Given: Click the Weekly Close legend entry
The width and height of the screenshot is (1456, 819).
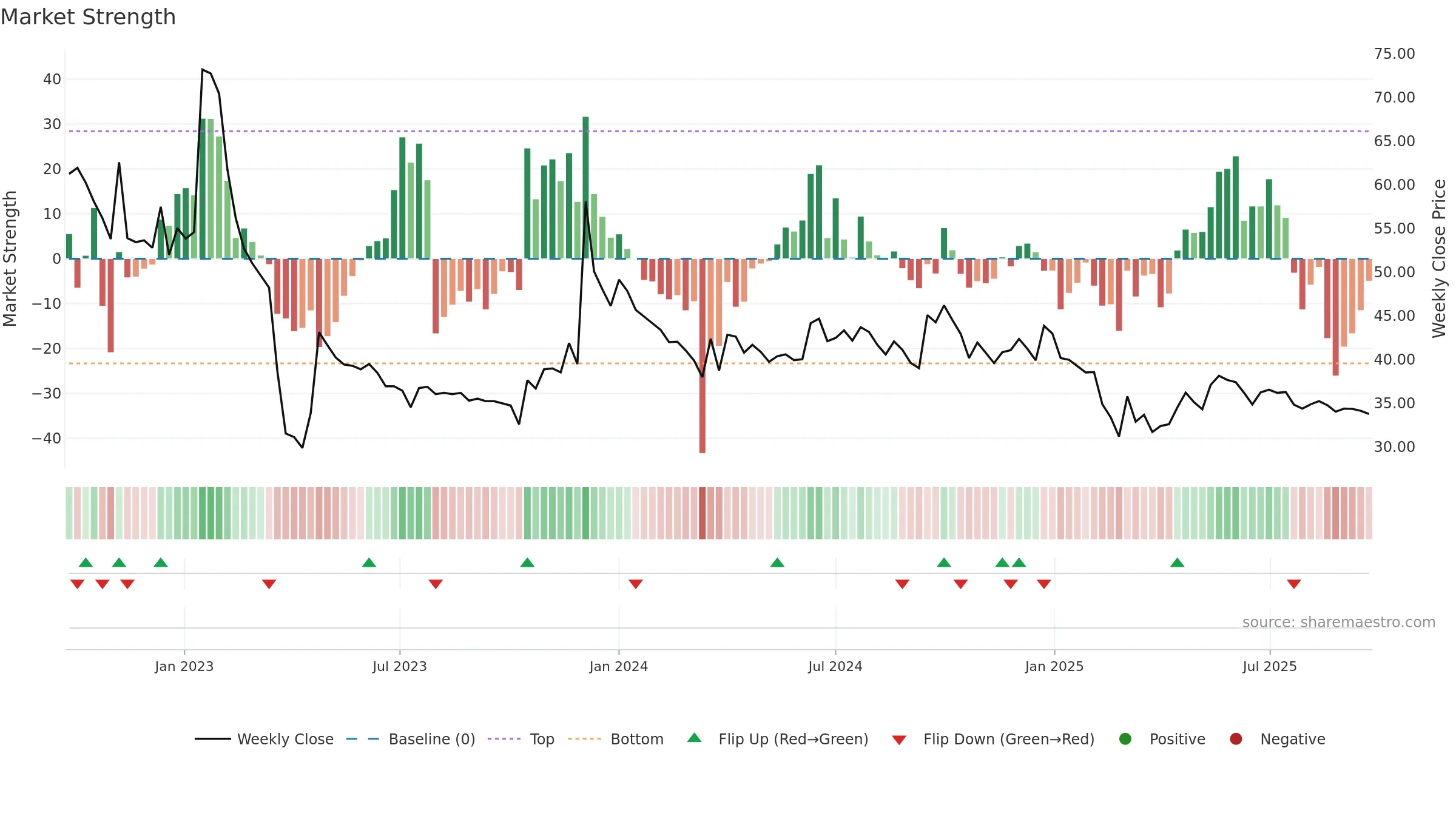Looking at the screenshot, I should 264,739.
